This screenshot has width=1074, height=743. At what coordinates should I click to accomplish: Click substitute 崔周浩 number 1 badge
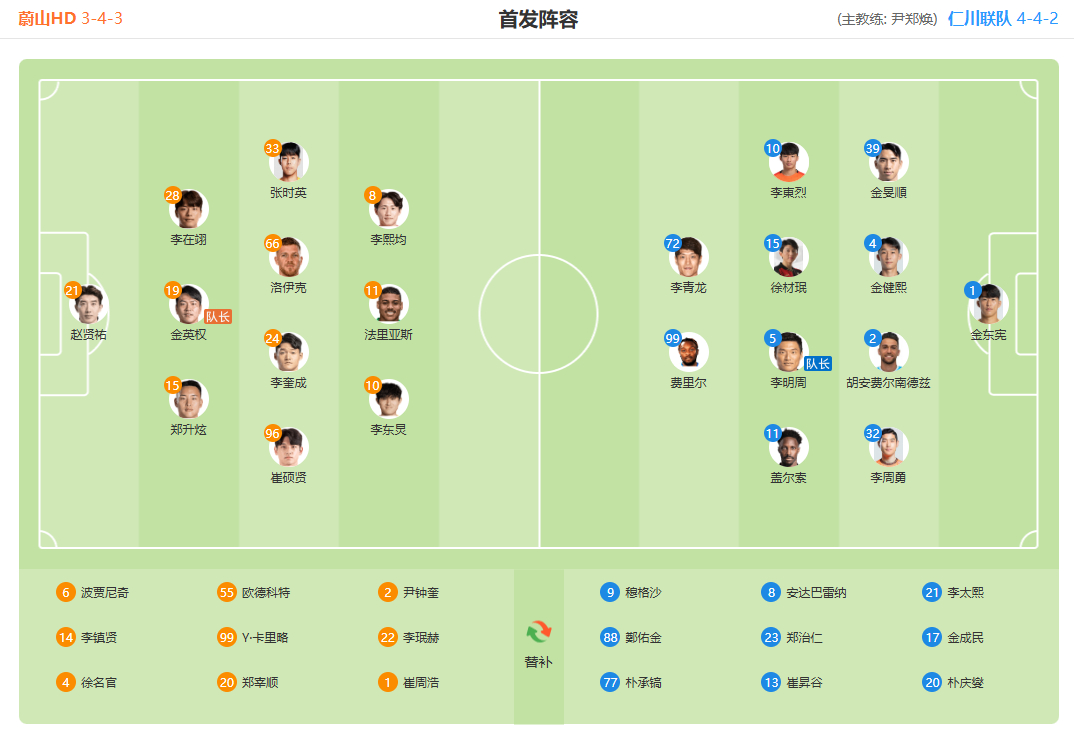click(388, 682)
